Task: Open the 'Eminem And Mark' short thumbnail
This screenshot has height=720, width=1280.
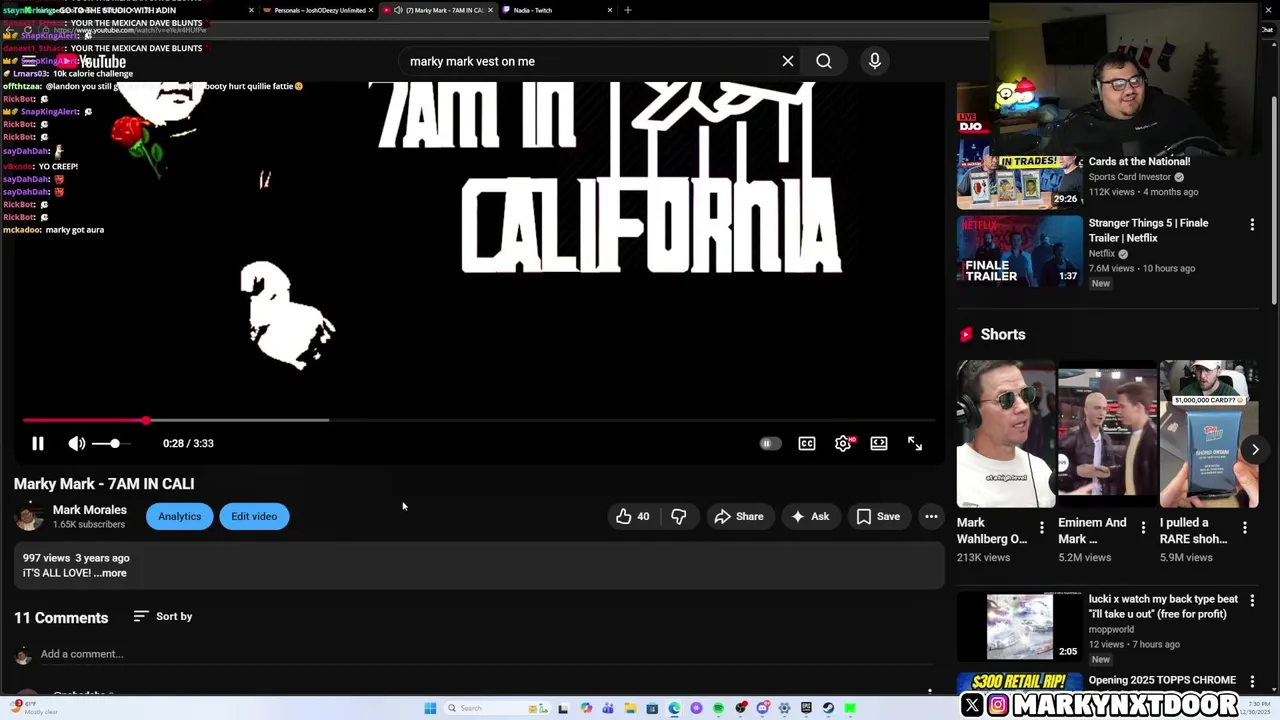Action: tap(1107, 434)
